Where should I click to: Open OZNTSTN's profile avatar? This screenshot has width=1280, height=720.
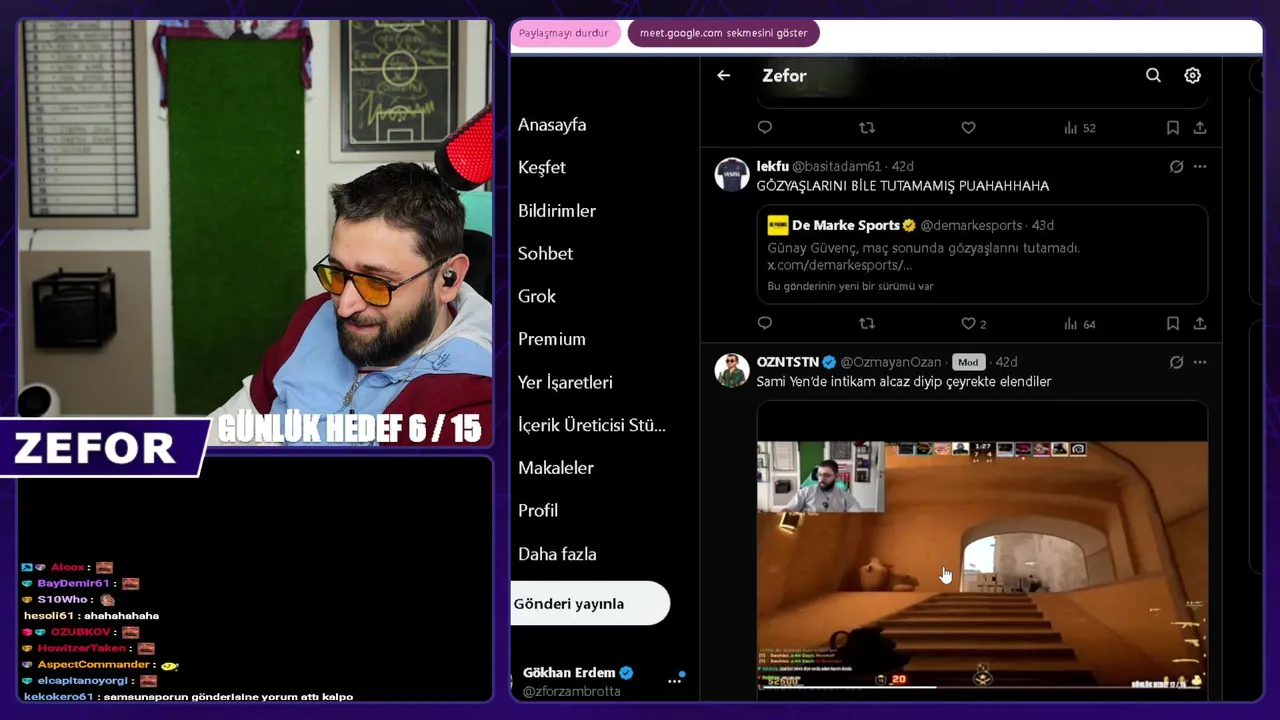732,370
